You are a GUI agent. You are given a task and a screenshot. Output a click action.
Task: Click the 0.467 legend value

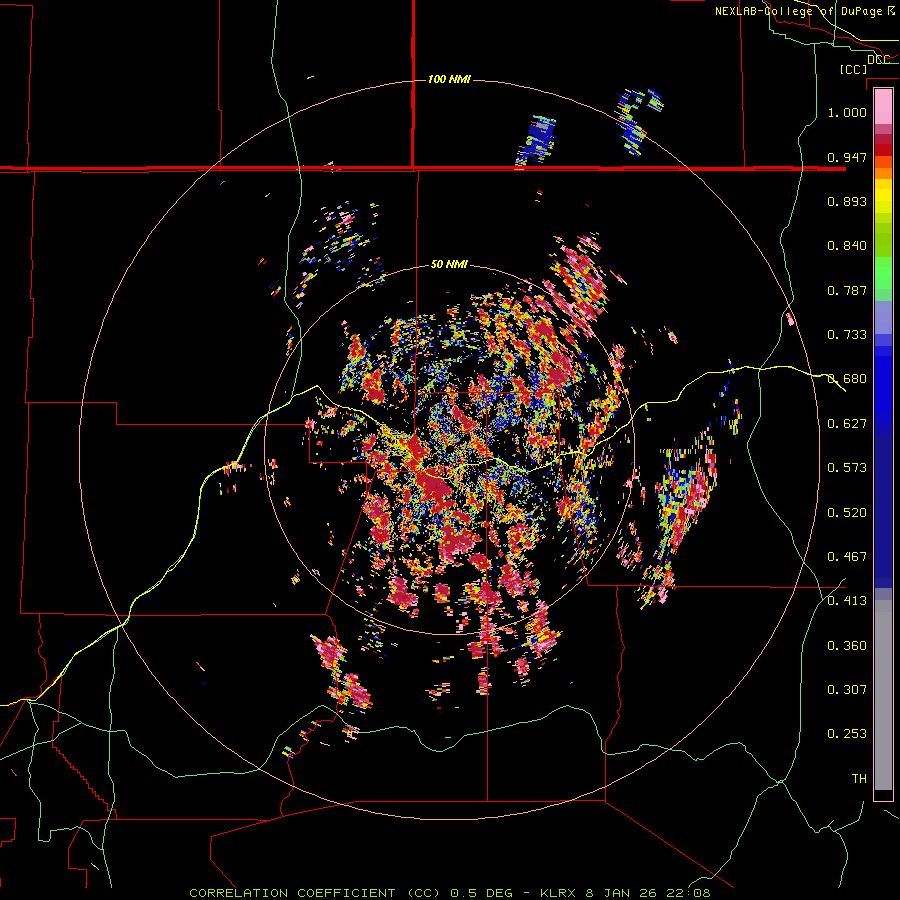(847, 557)
